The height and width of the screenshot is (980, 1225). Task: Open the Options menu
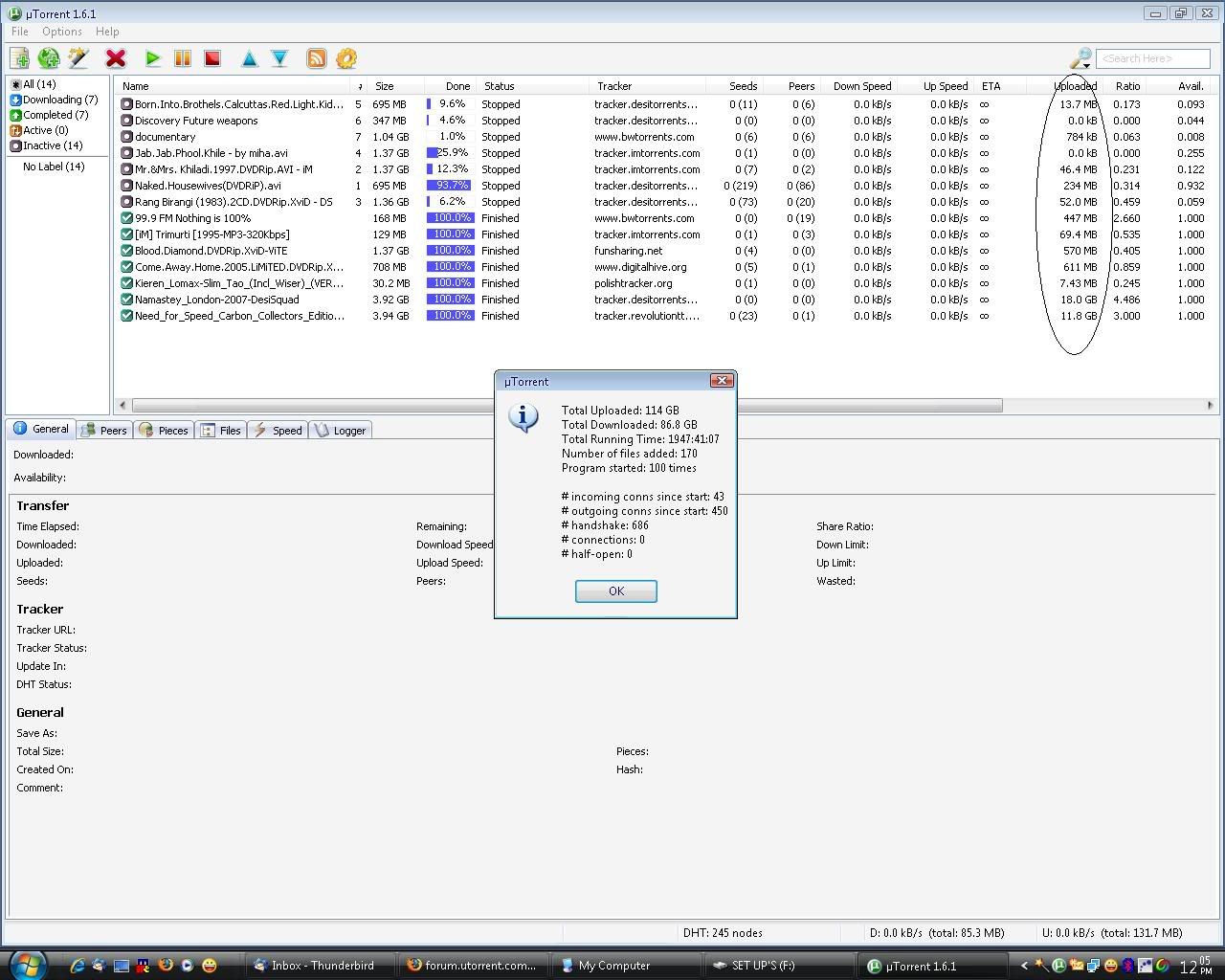tap(62, 32)
